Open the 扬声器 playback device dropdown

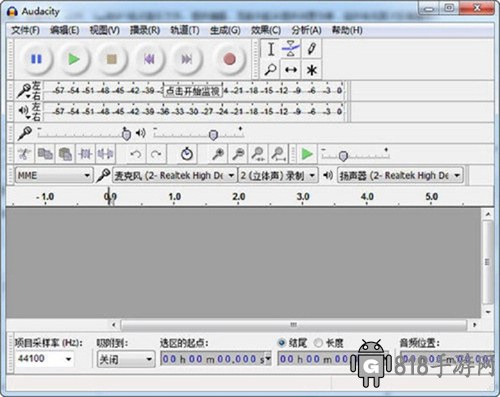point(400,175)
